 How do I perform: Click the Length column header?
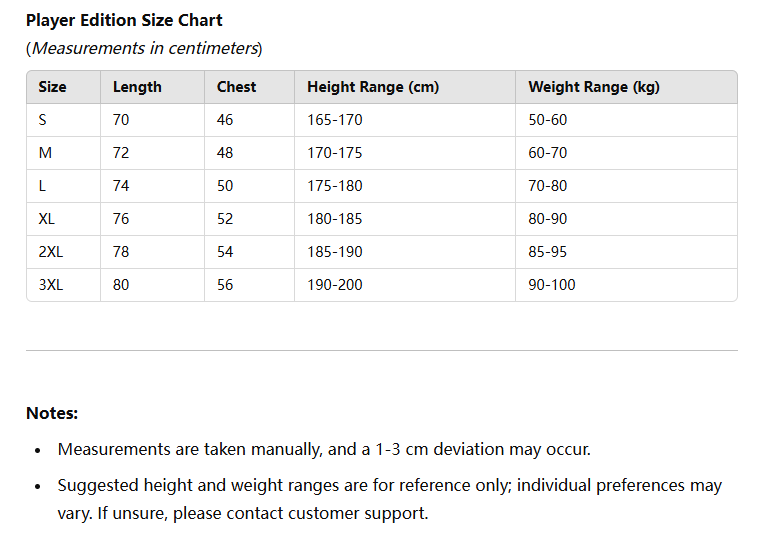(x=153, y=87)
